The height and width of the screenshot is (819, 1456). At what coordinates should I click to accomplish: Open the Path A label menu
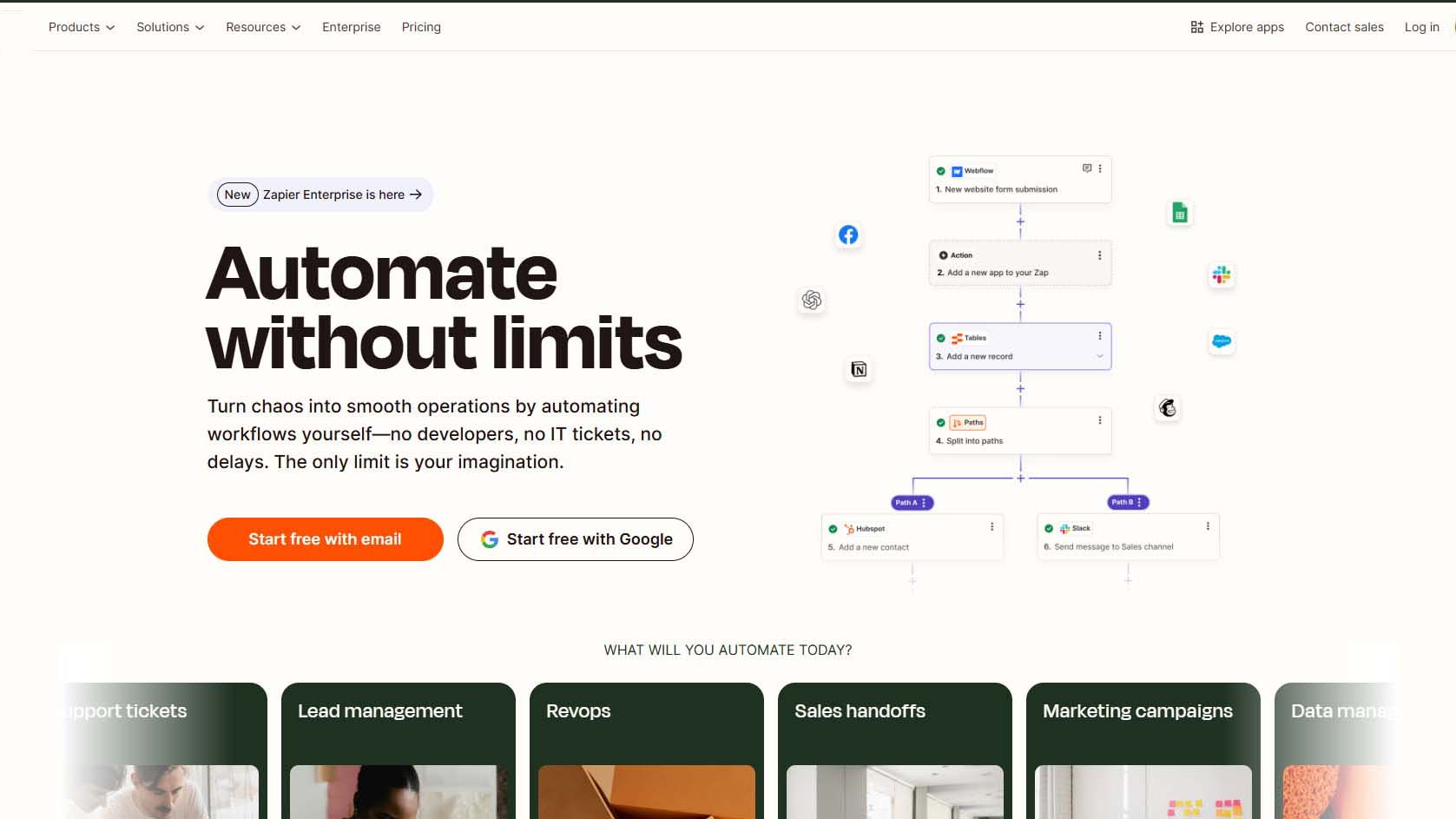tap(924, 503)
